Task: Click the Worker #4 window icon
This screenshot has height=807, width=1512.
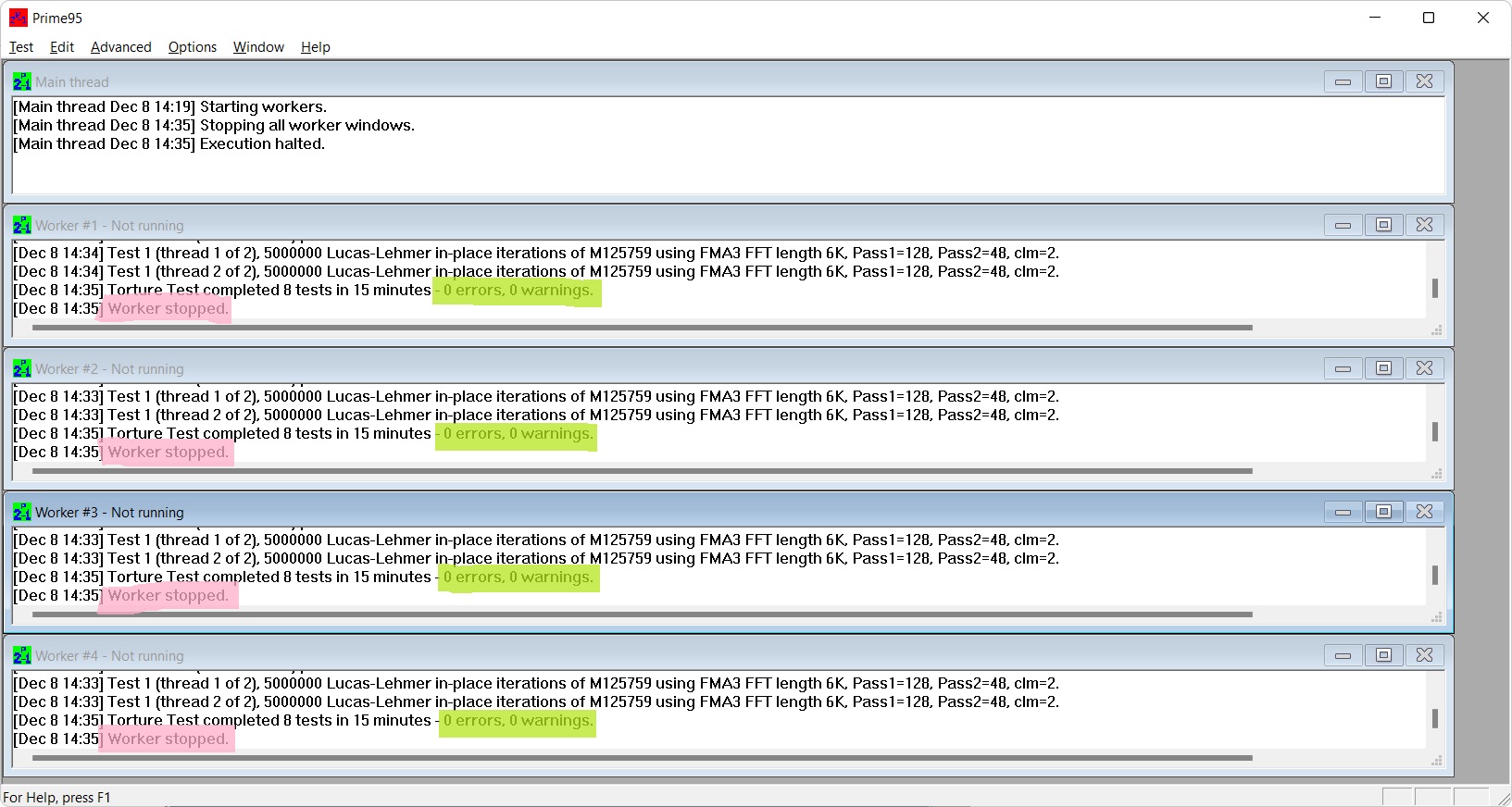Action: click(x=21, y=655)
